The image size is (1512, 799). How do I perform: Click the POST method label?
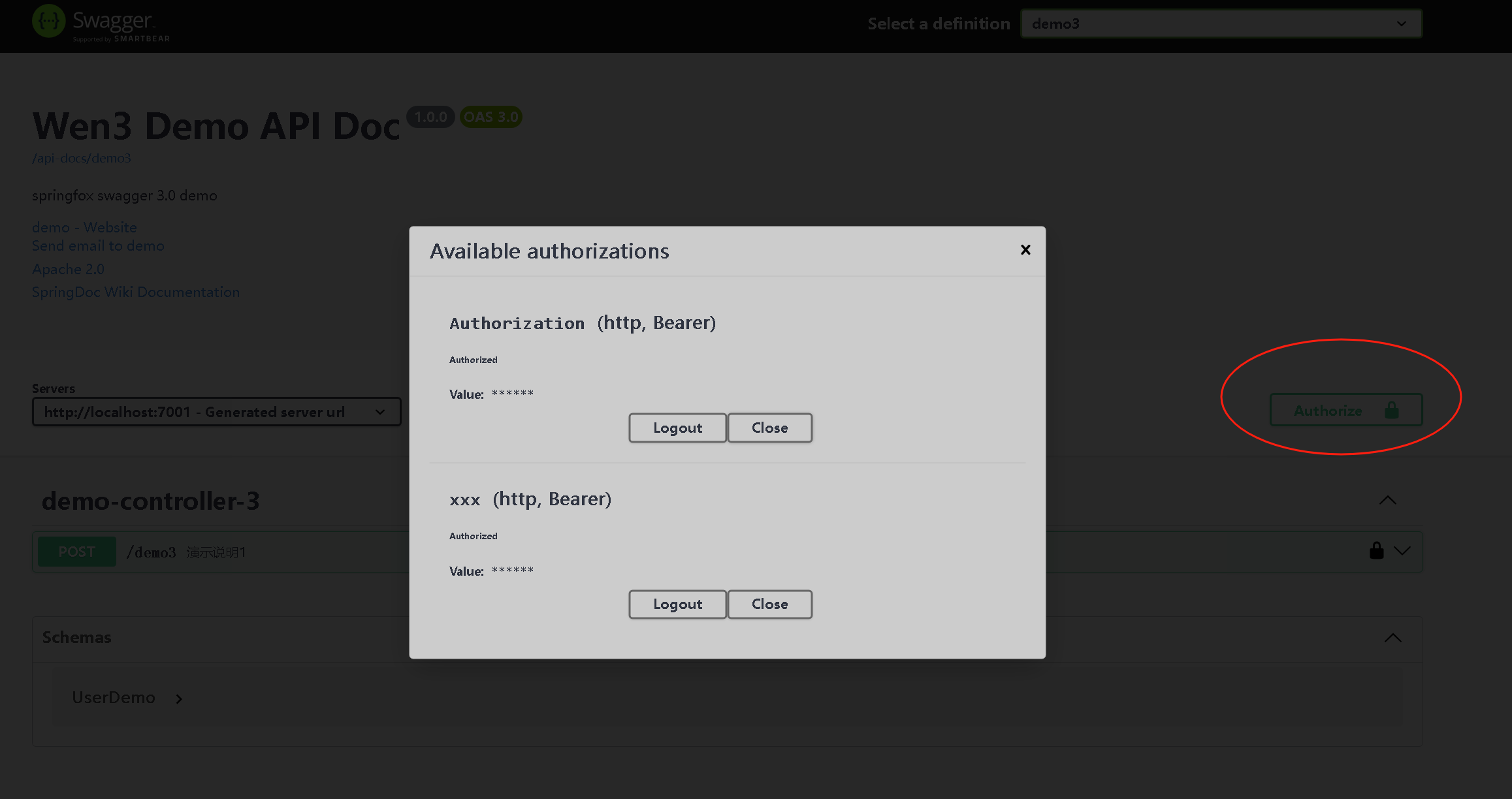coord(76,552)
